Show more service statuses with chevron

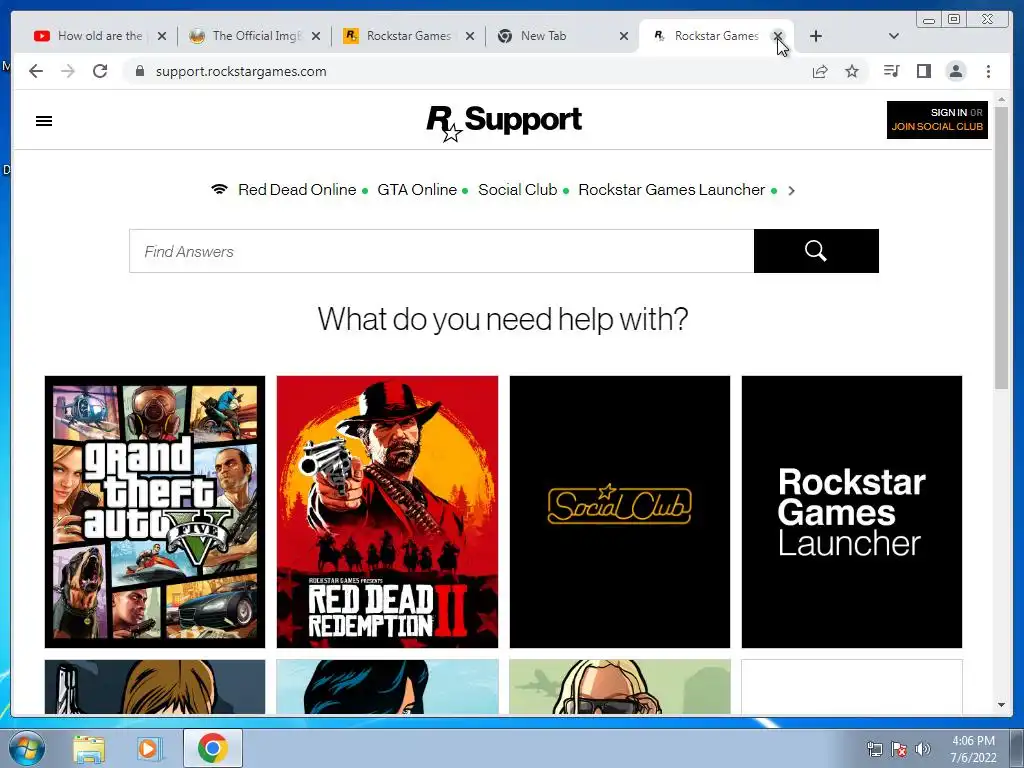(x=792, y=191)
